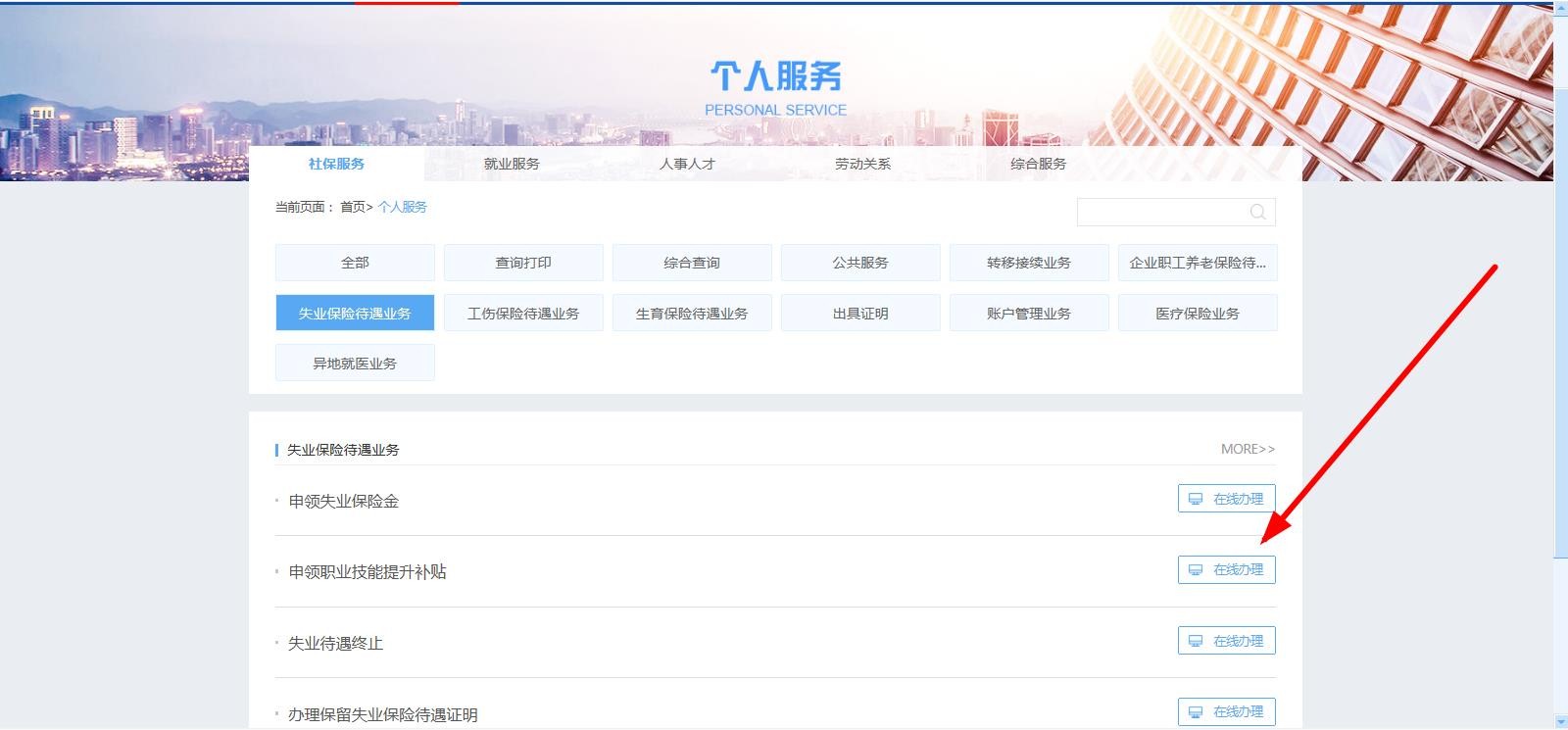
Task: Select the 综合服务 tab
Action: [x=1038, y=164]
